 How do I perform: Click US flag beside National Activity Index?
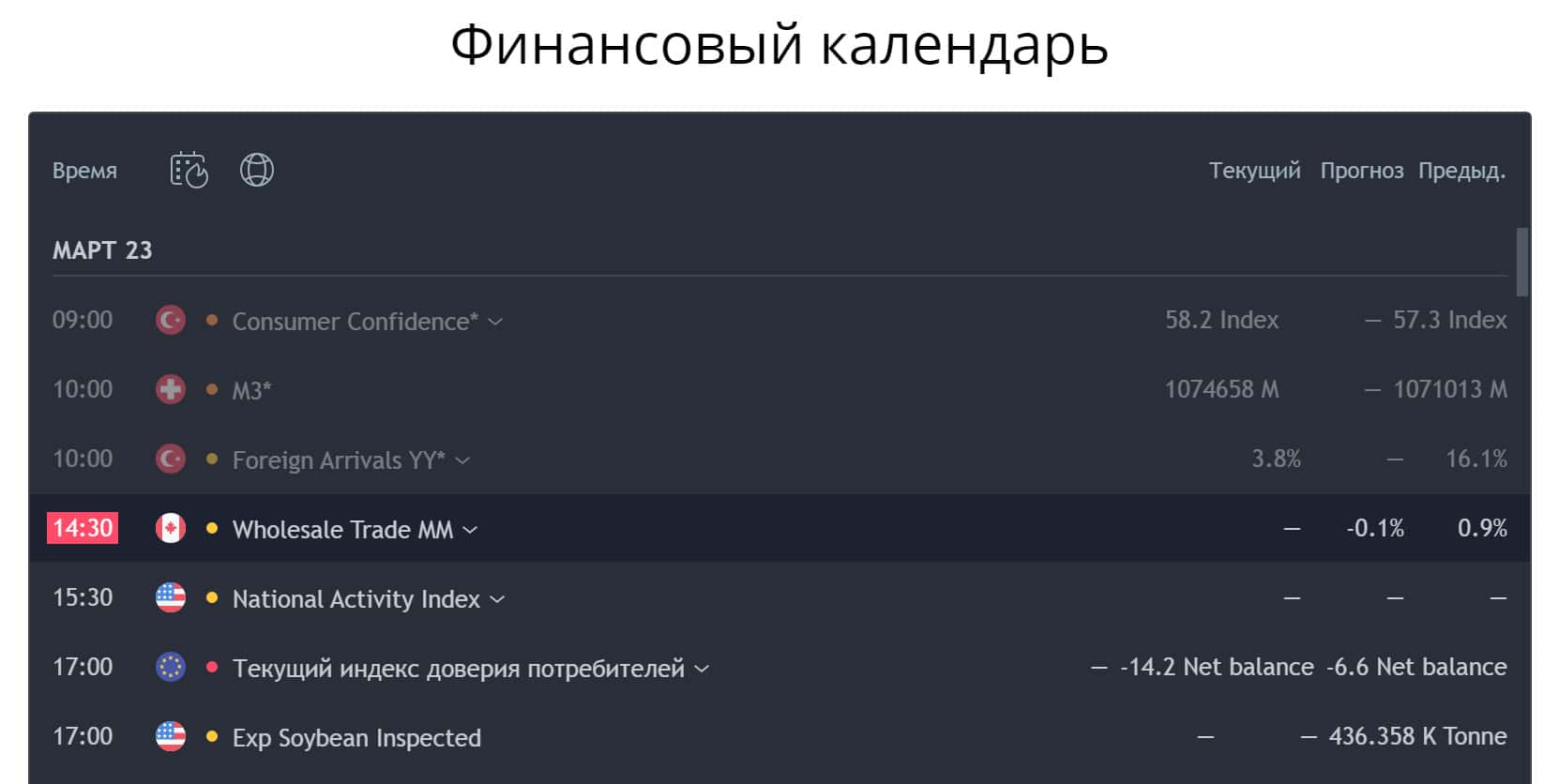point(171,598)
